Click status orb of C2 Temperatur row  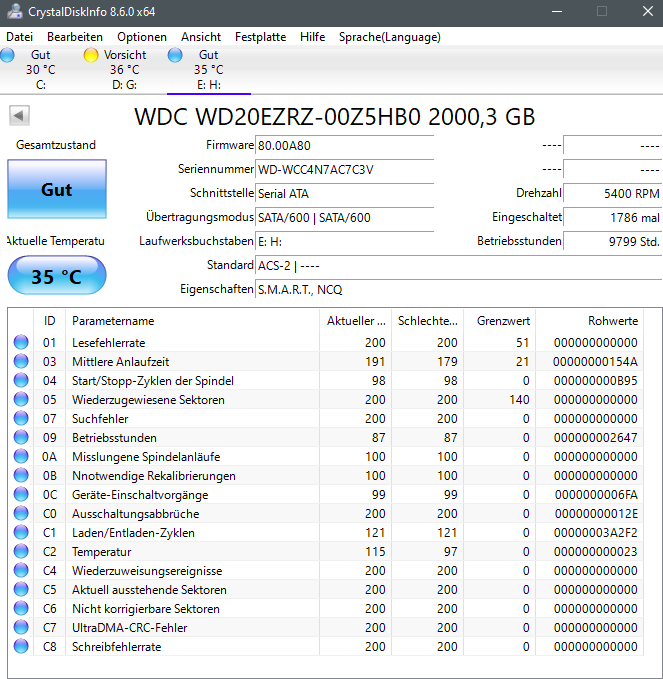[21, 551]
